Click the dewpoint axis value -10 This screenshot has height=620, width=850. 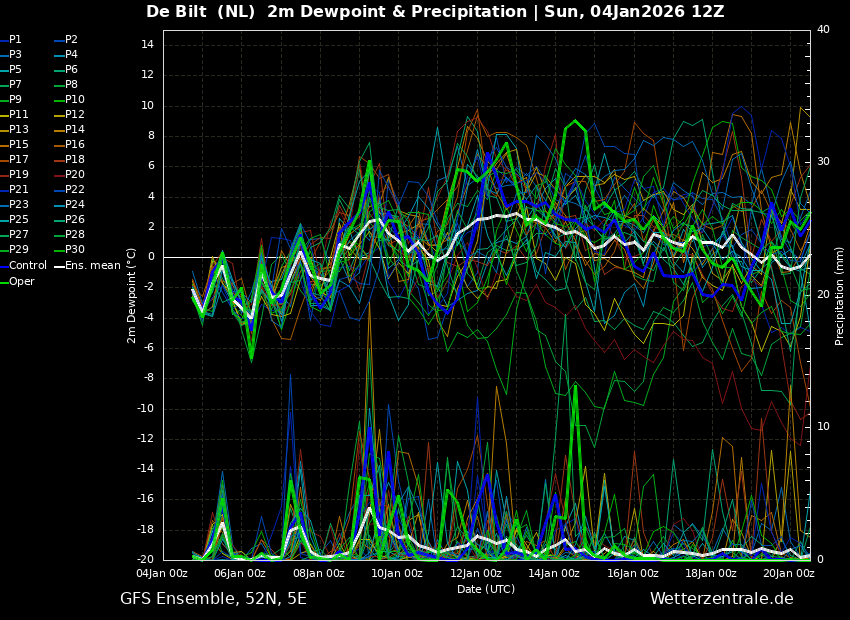145,409
